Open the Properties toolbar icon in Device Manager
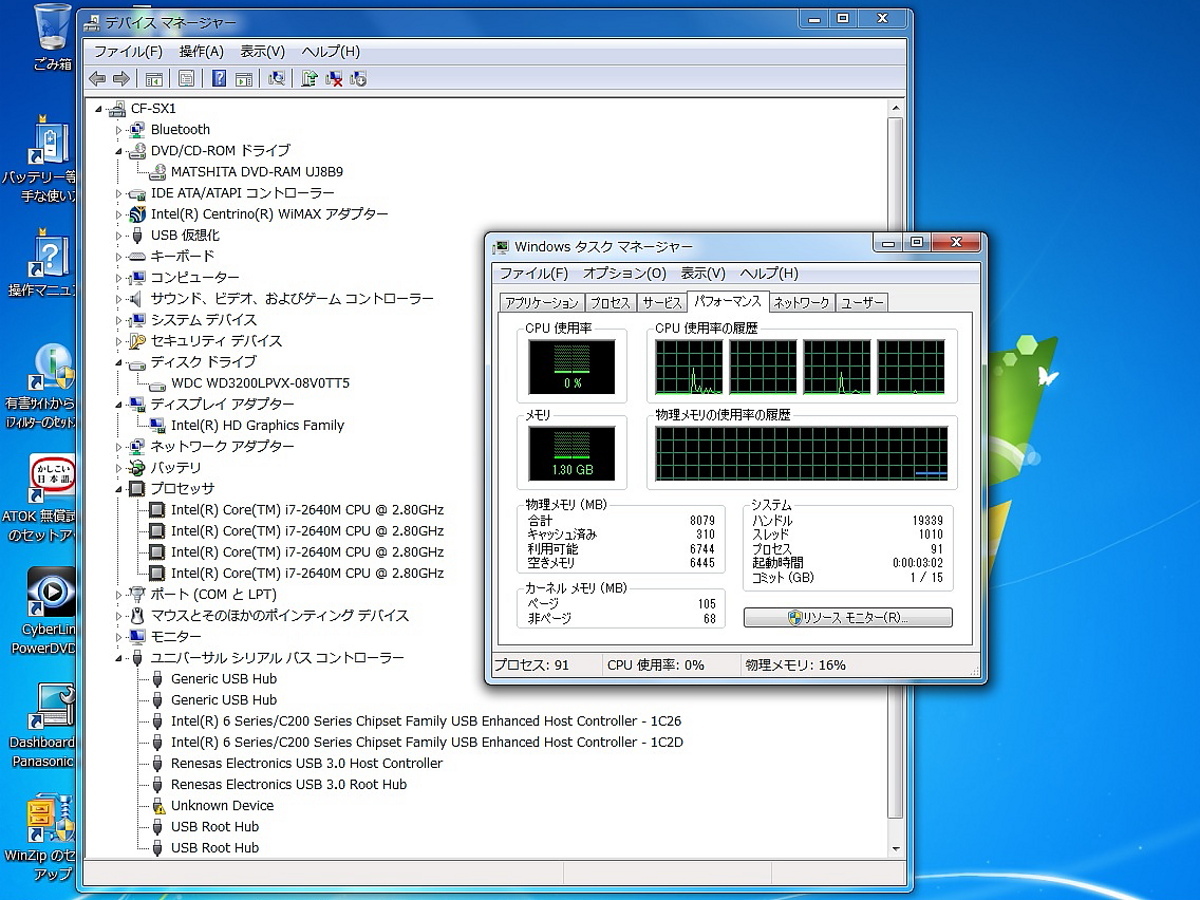Viewport: 1200px width, 900px height. (186, 79)
